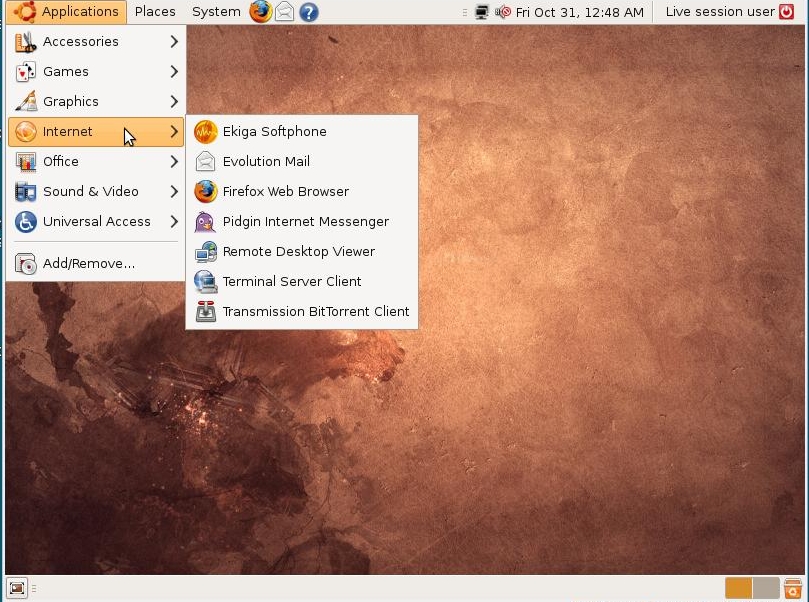The image size is (809, 602).
Task: Expand the Accessories submenu arrow
Action: [x=174, y=41]
